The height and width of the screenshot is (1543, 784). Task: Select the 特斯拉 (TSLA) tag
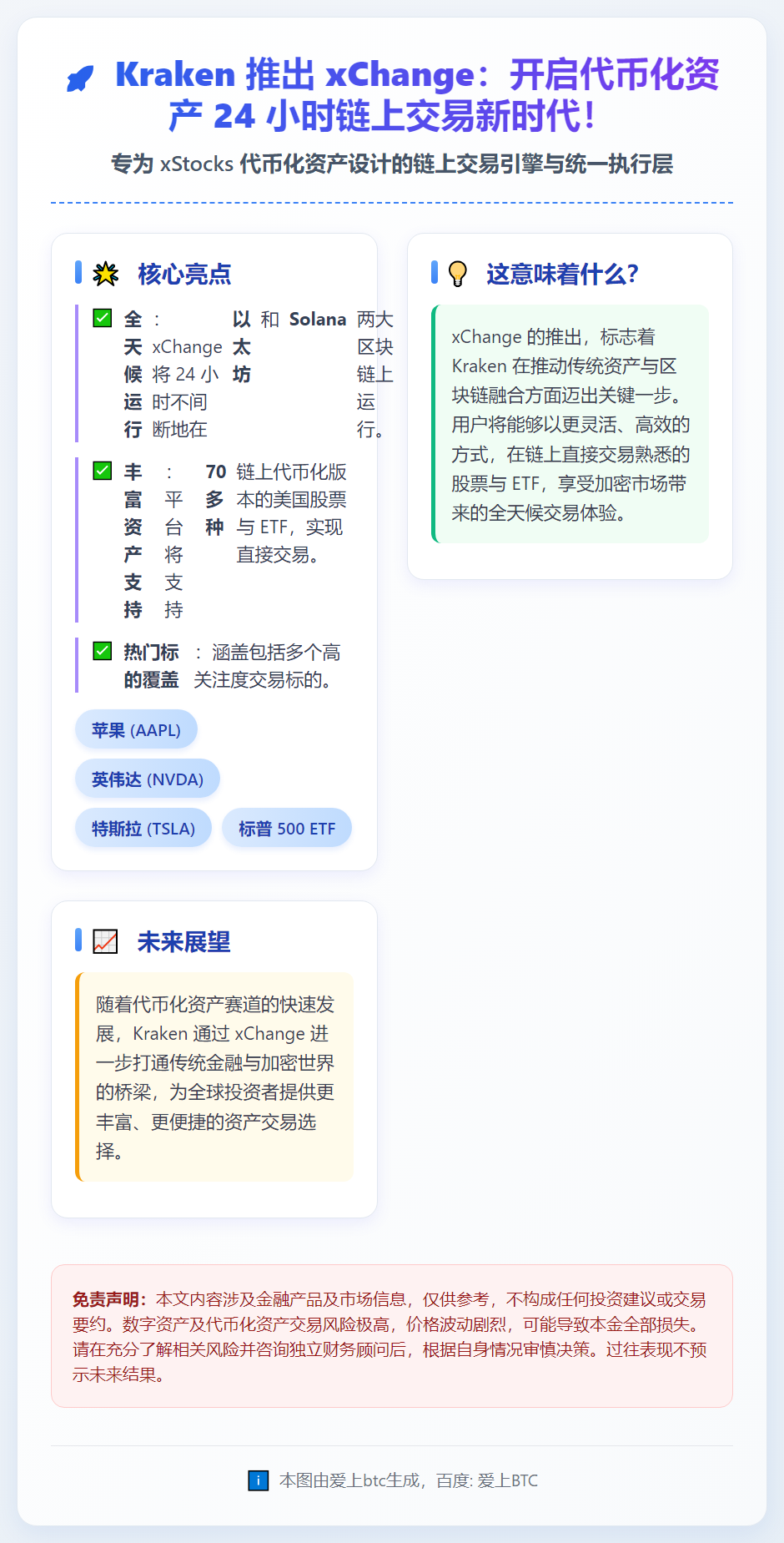click(143, 828)
